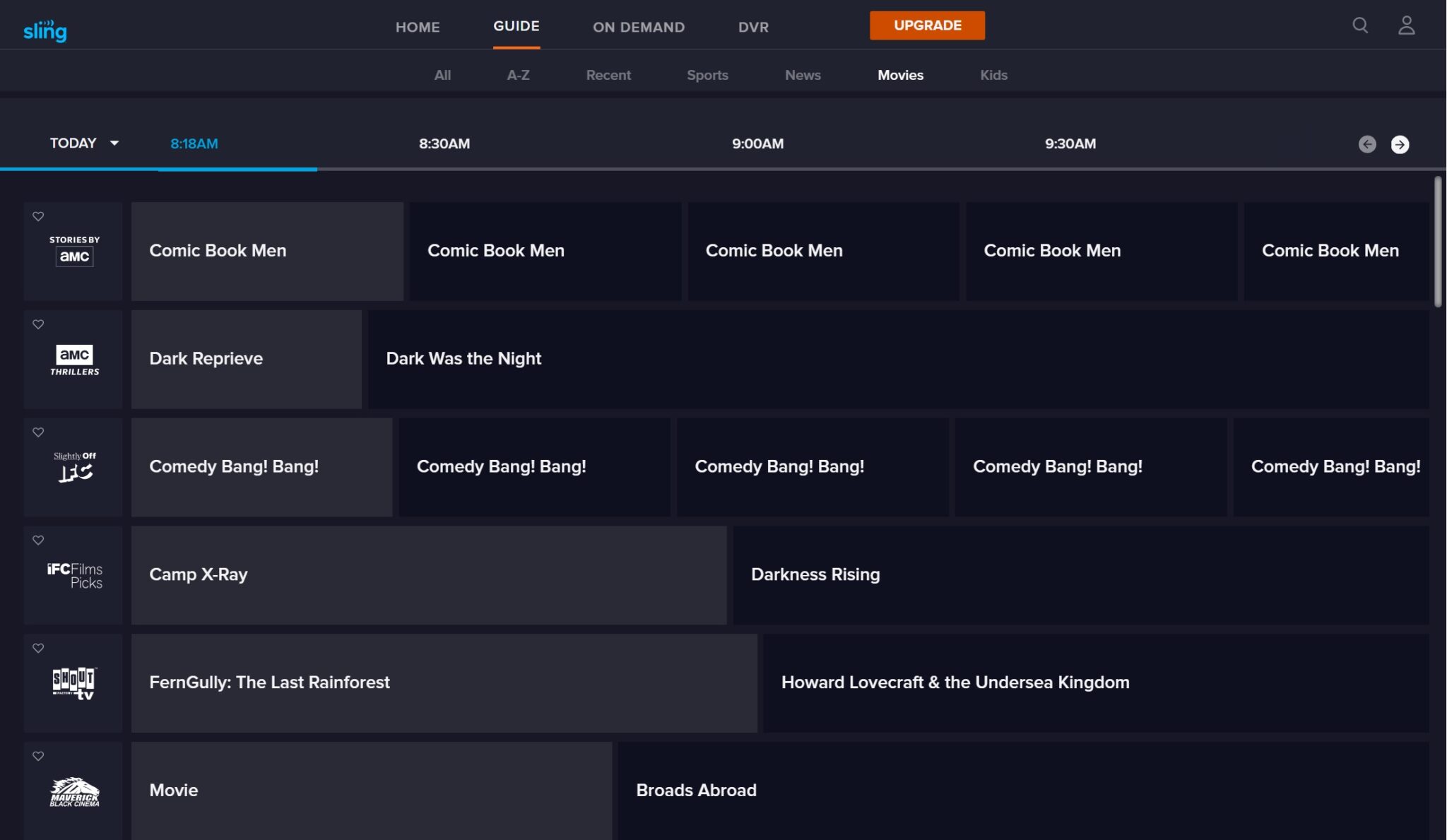1447x840 pixels.
Task: Open the Dark Reprieve listing
Action: pyautogui.click(x=247, y=359)
